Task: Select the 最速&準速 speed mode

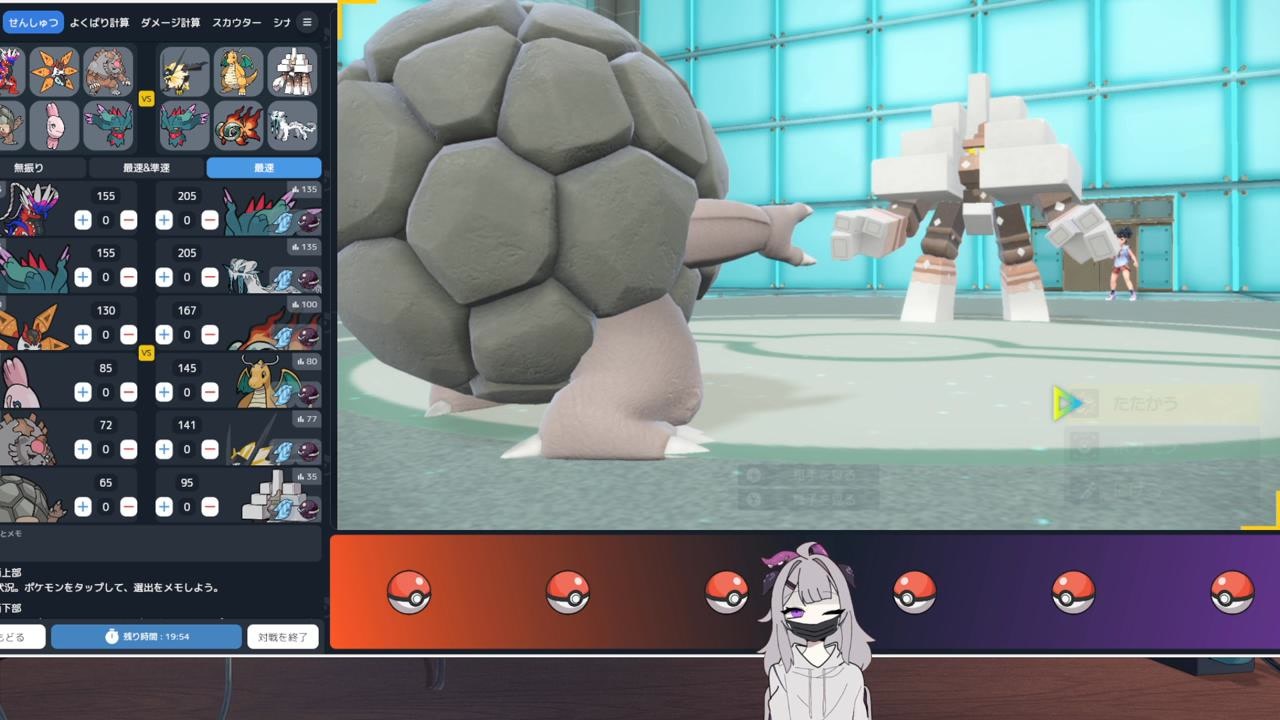Action: [x=146, y=168]
